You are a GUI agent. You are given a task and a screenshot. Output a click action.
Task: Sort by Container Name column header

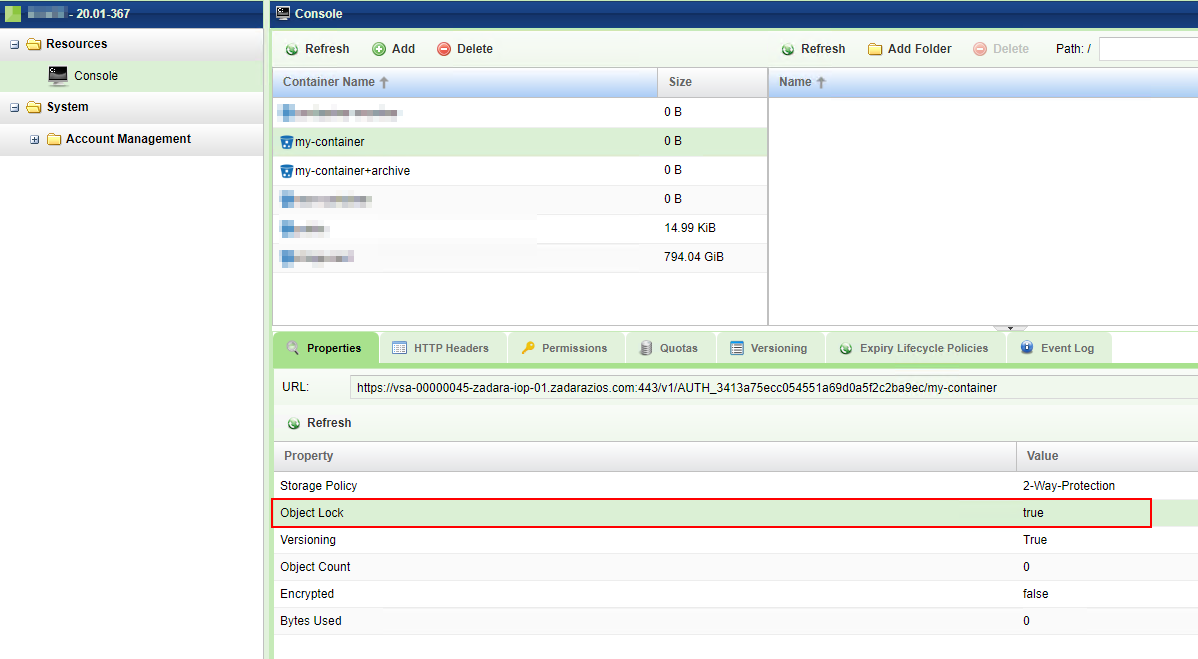pyautogui.click(x=465, y=82)
